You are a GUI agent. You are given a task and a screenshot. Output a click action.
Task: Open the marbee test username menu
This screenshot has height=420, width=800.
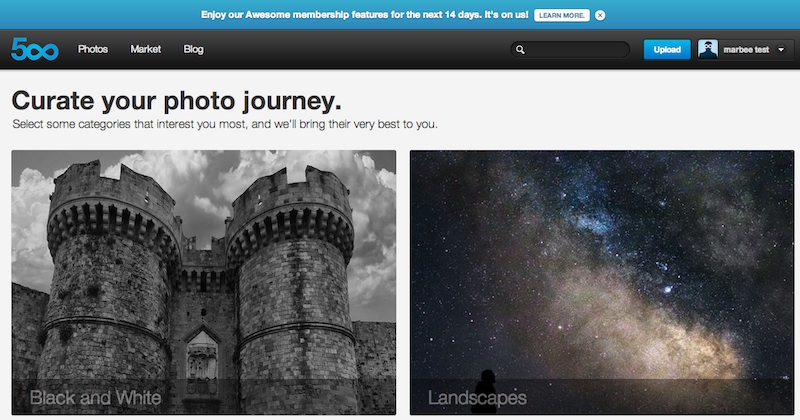coord(746,50)
